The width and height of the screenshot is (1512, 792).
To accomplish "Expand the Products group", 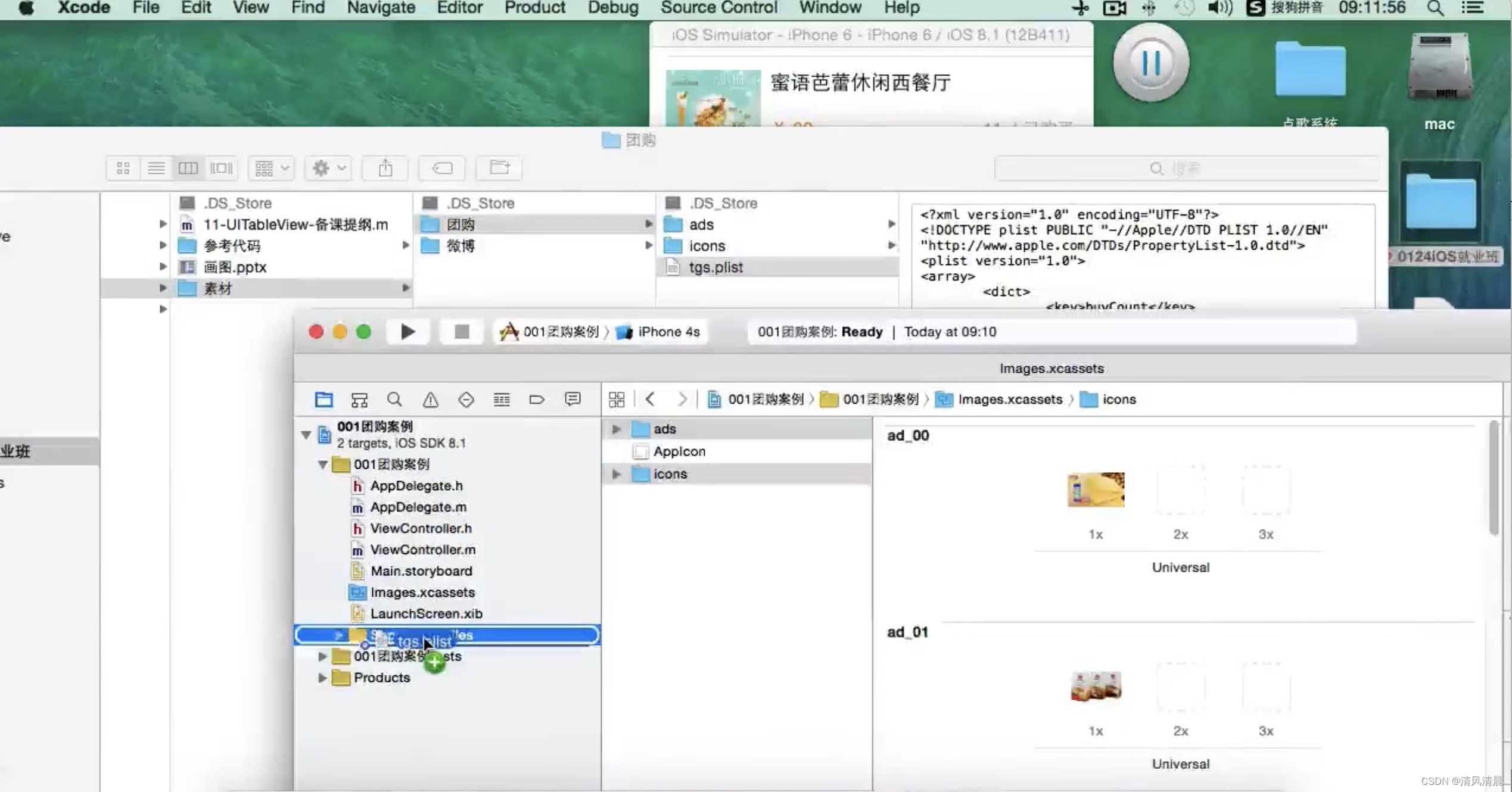I will click(322, 678).
